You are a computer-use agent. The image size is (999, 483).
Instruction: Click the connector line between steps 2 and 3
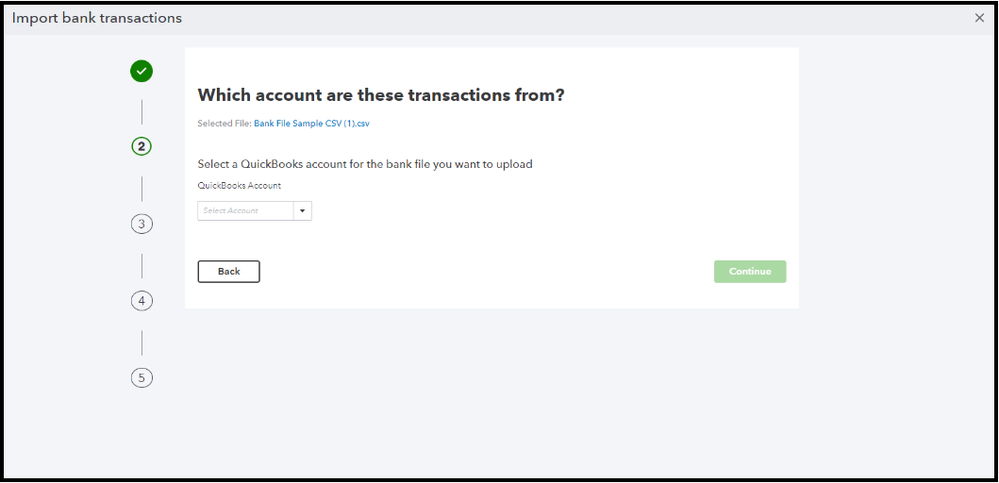pos(142,187)
